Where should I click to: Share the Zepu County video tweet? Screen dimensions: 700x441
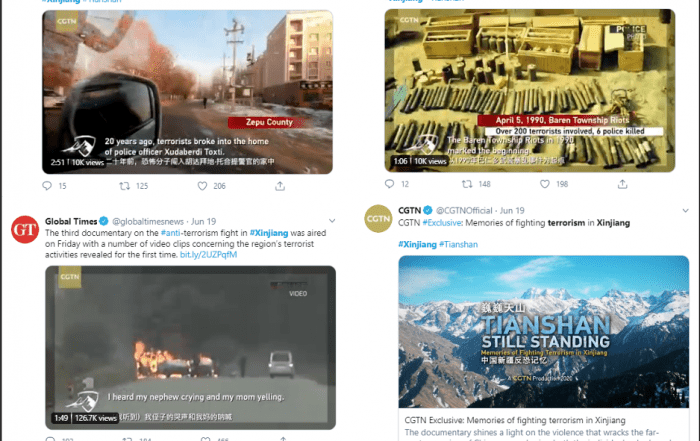pyautogui.click(x=280, y=186)
